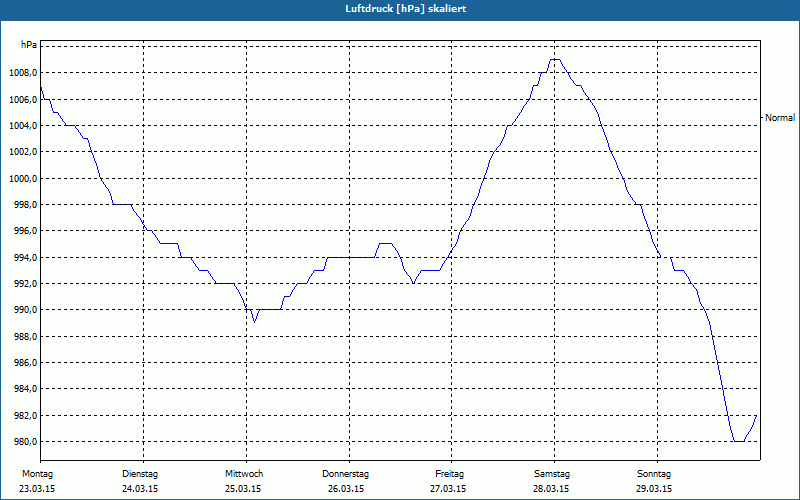Click the 990,0 axis value

[26, 310]
